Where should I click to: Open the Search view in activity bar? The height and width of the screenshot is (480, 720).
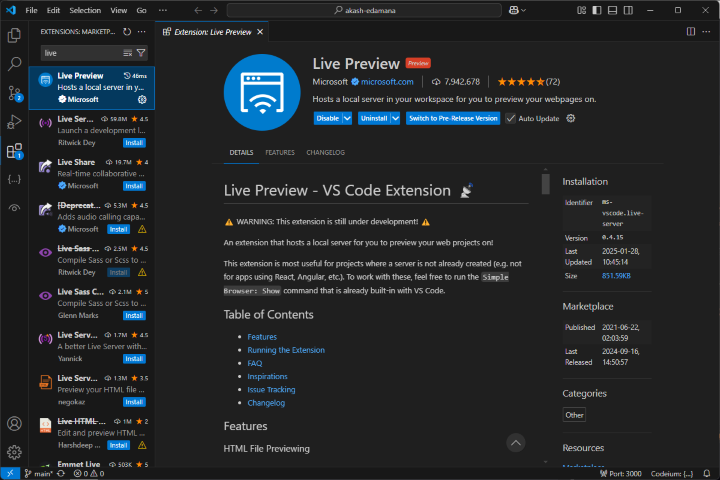[14, 64]
